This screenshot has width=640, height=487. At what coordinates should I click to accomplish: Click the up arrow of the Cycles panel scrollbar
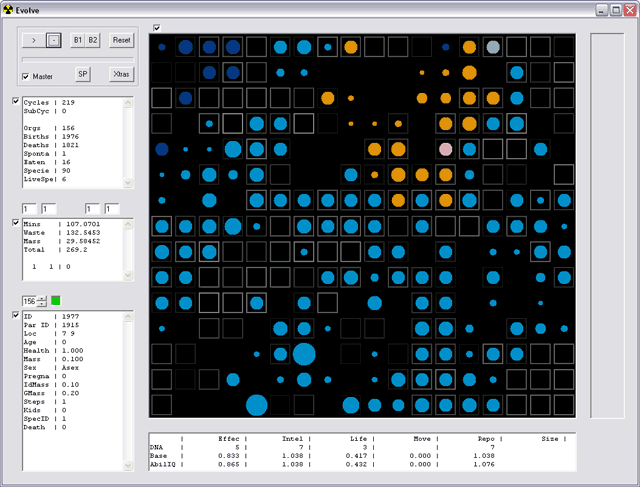(128, 102)
